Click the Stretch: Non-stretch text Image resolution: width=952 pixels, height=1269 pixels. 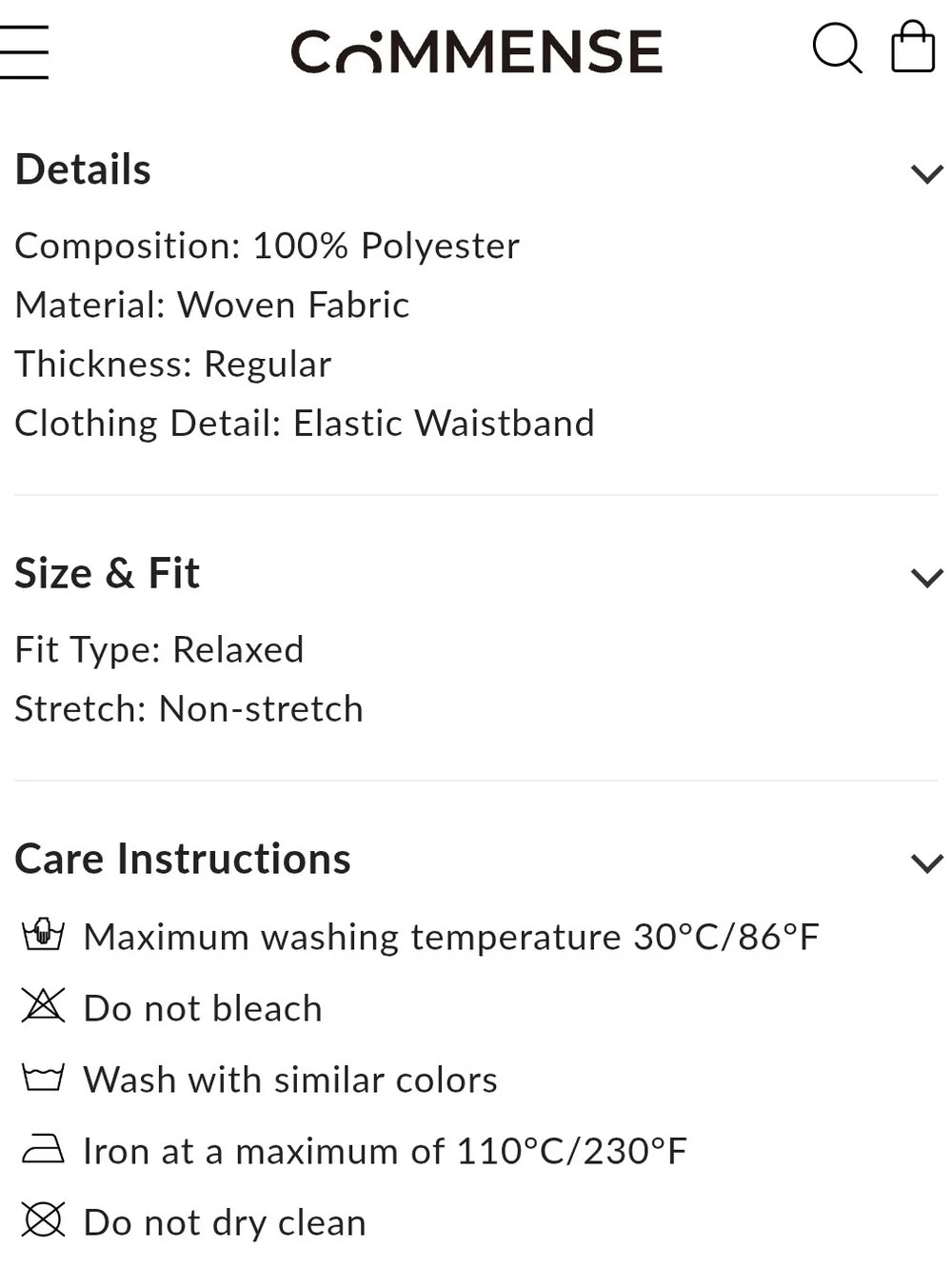[188, 708]
